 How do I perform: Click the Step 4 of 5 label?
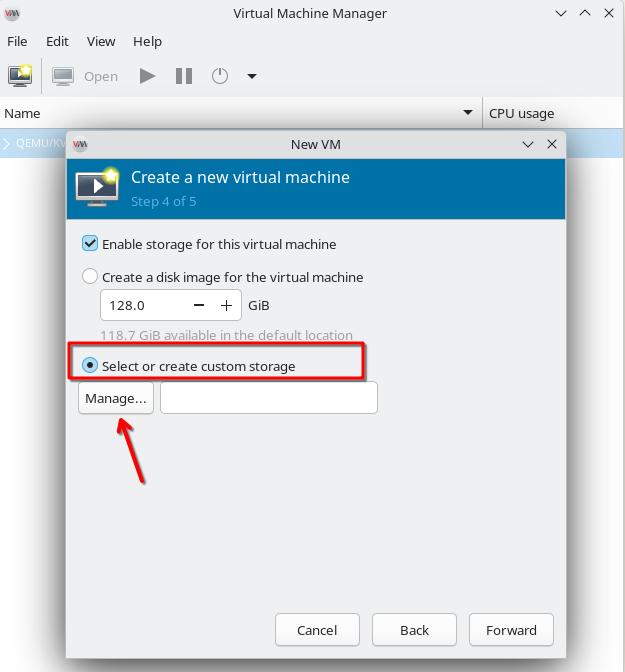click(164, 201)
